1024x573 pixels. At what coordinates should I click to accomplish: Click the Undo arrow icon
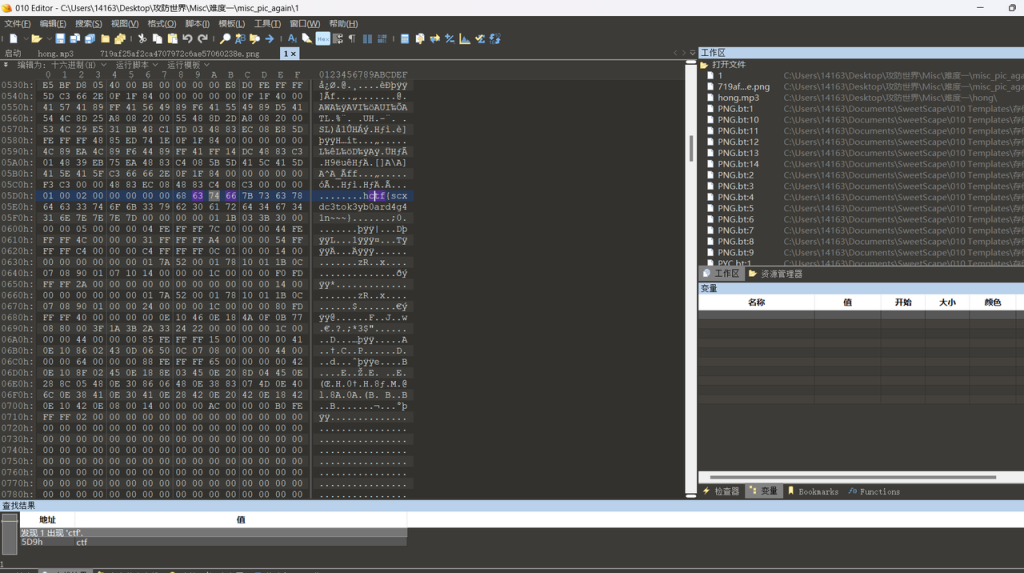(x=186, y=39)
